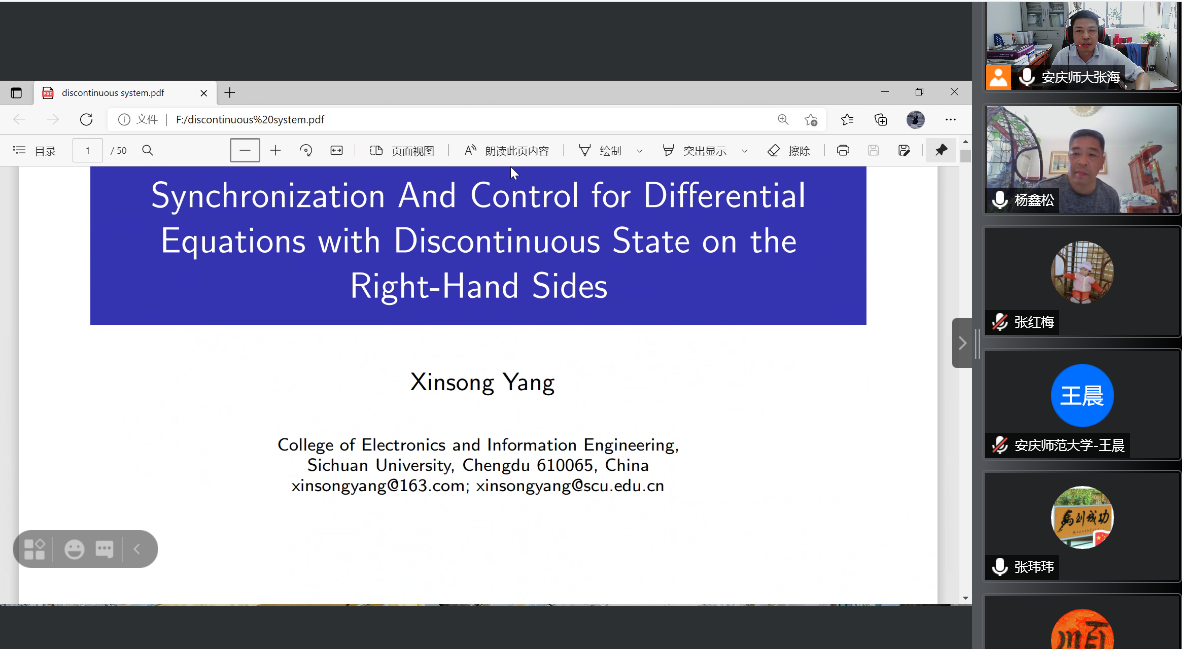
Task: Rotate the PDF page
Action: coord(306,151)
